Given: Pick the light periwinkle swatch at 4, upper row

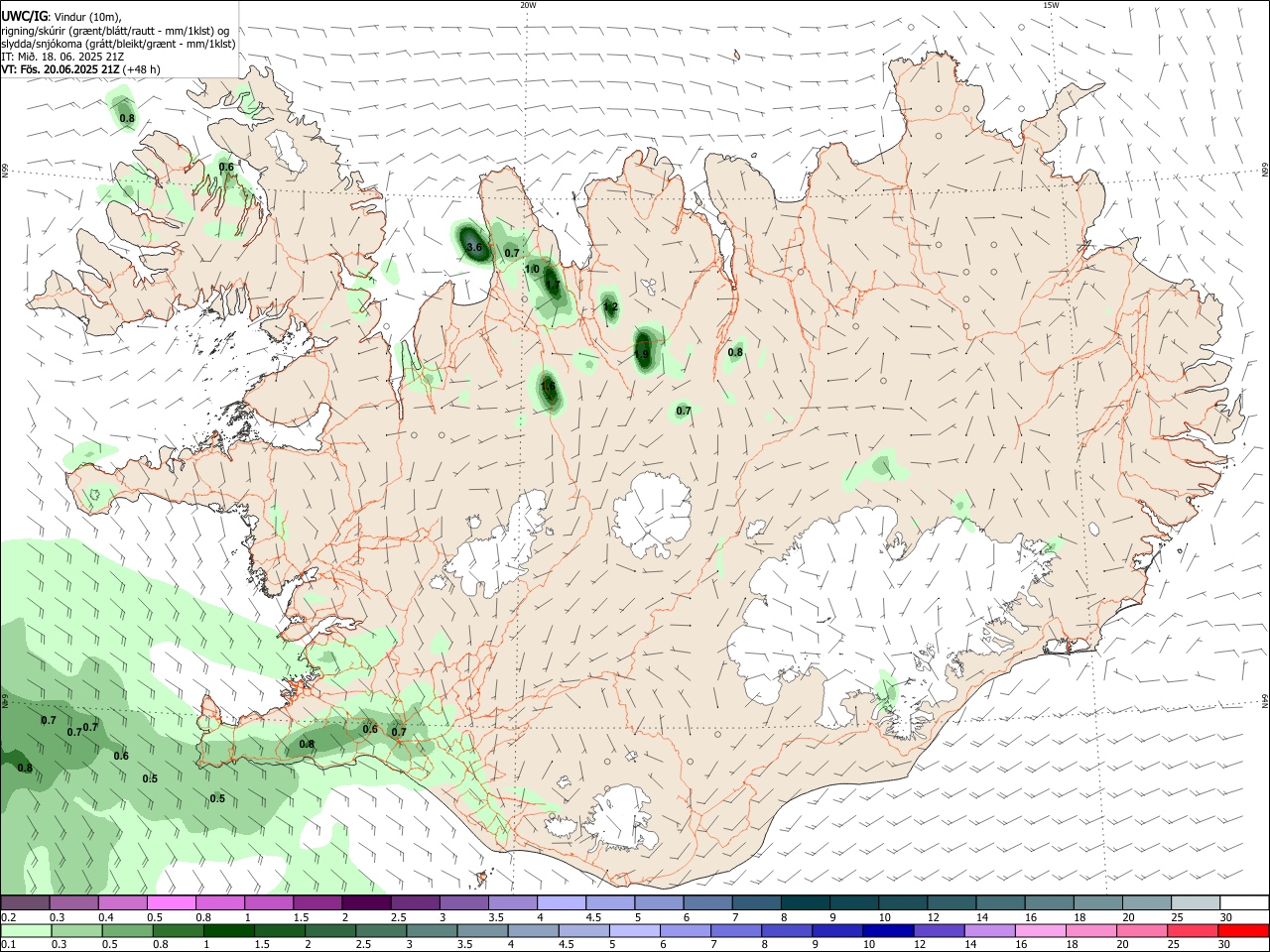Looking at the screenshot, I should (x=561, y=902).
